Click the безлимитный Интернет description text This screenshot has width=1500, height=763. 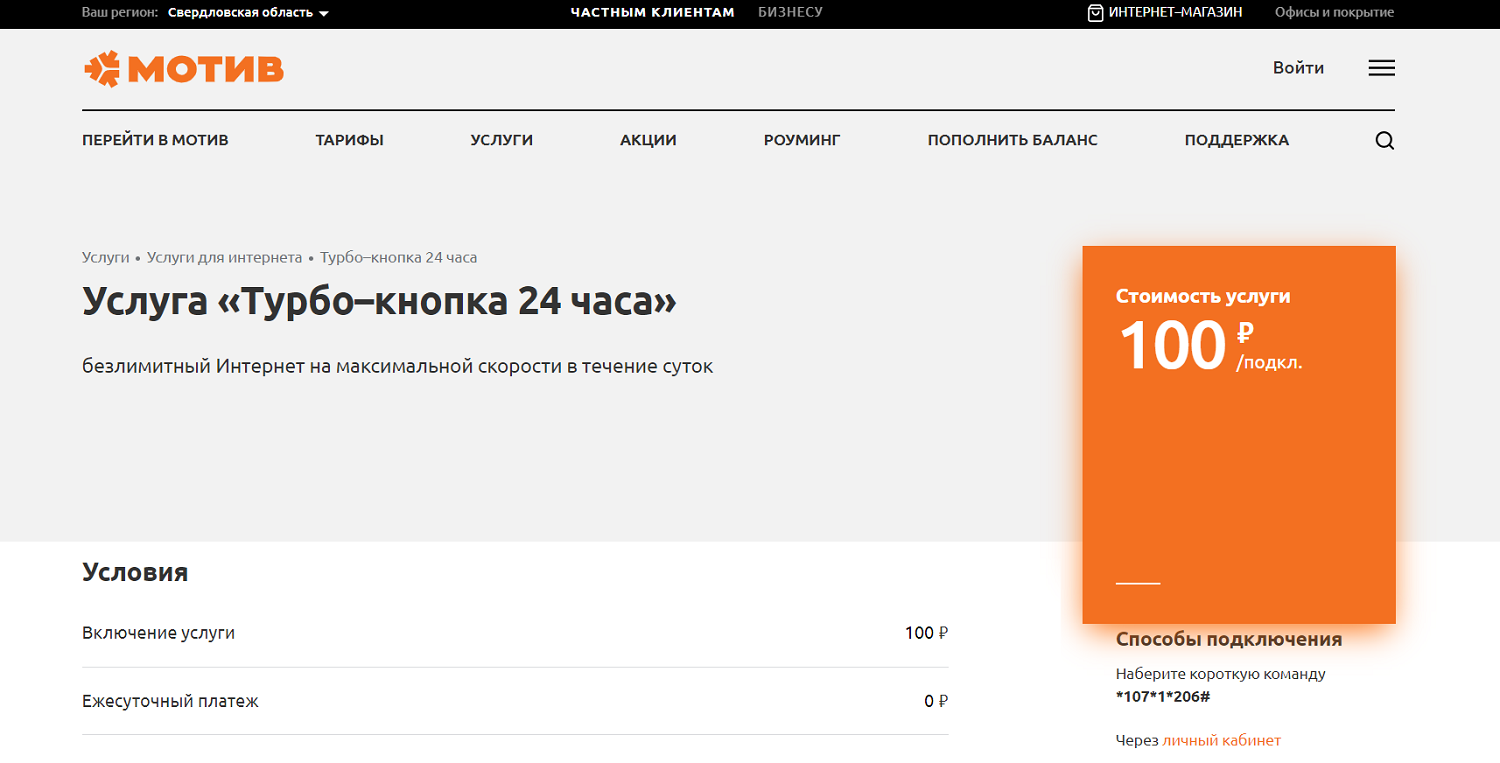tap(398, 367)
